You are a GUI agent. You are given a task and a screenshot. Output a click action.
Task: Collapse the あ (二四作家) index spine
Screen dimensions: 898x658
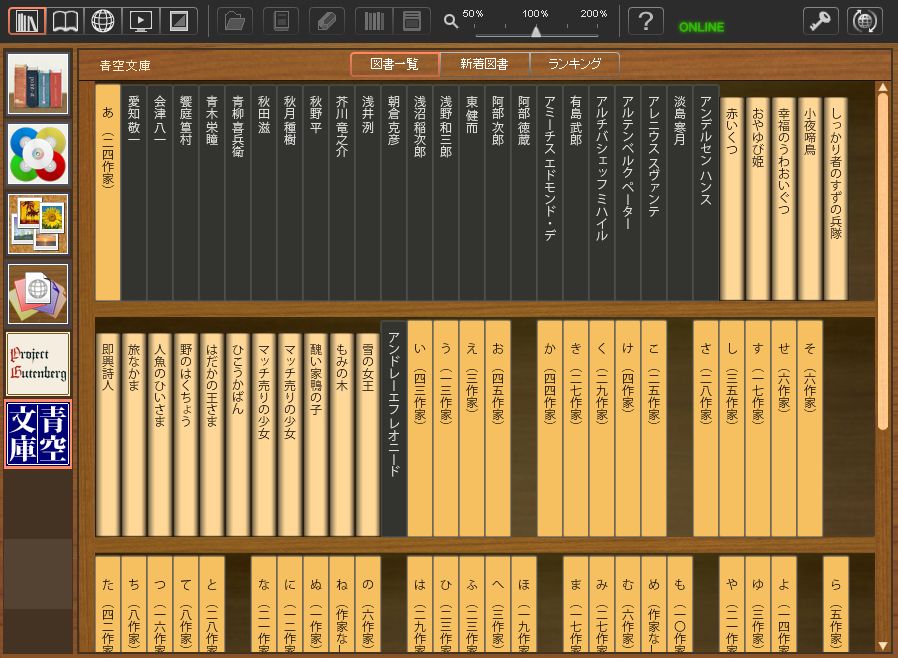(x=108, y=192)
